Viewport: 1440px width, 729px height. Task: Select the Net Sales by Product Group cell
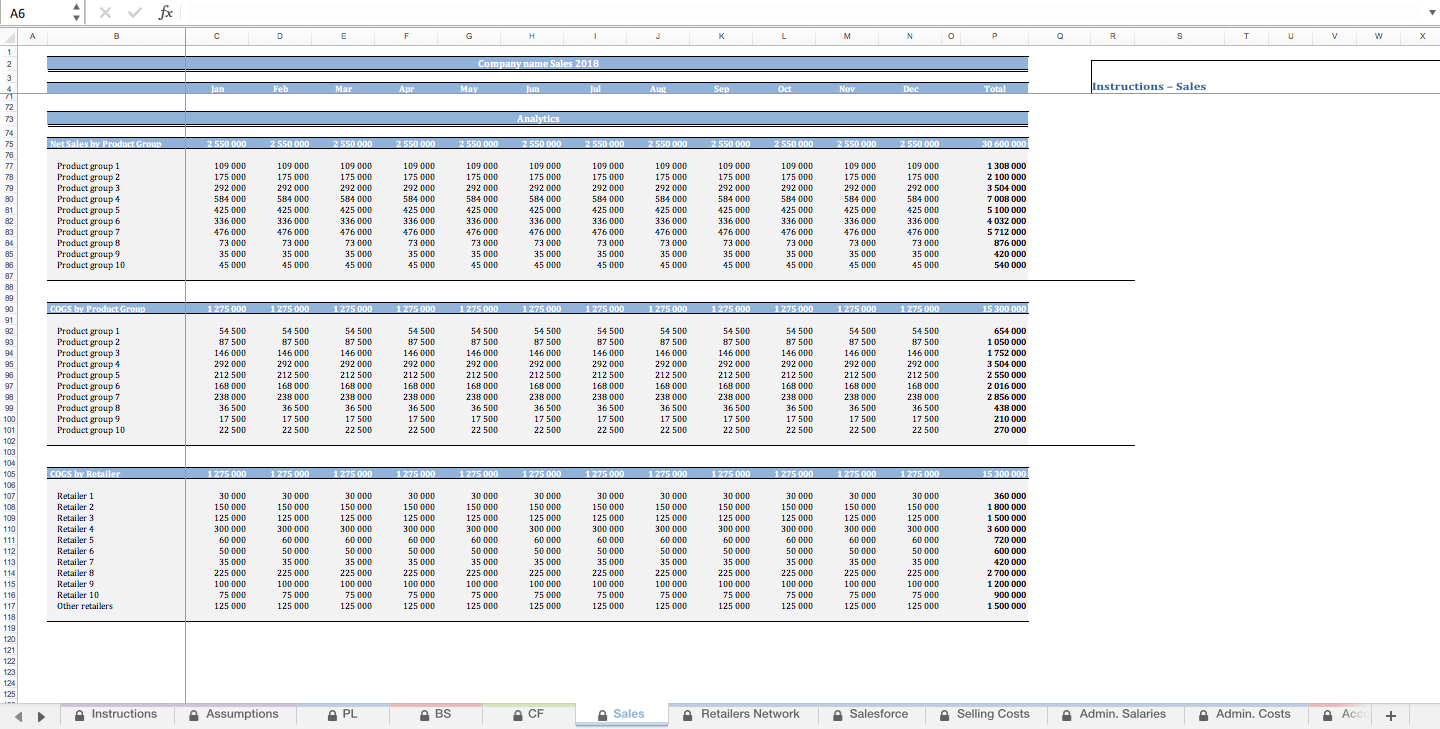click(x=116, y=144)
